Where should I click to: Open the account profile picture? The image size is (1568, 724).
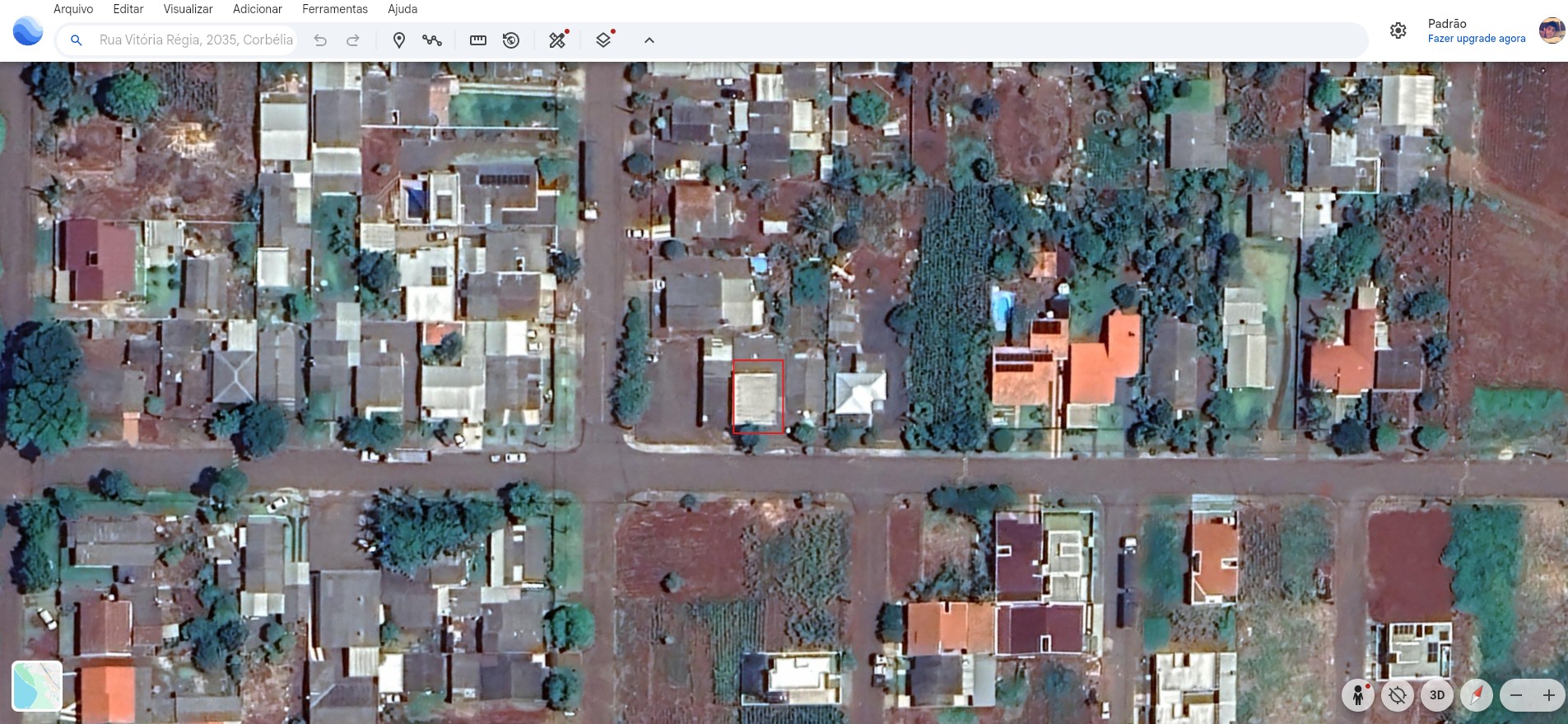point(1552,30)
